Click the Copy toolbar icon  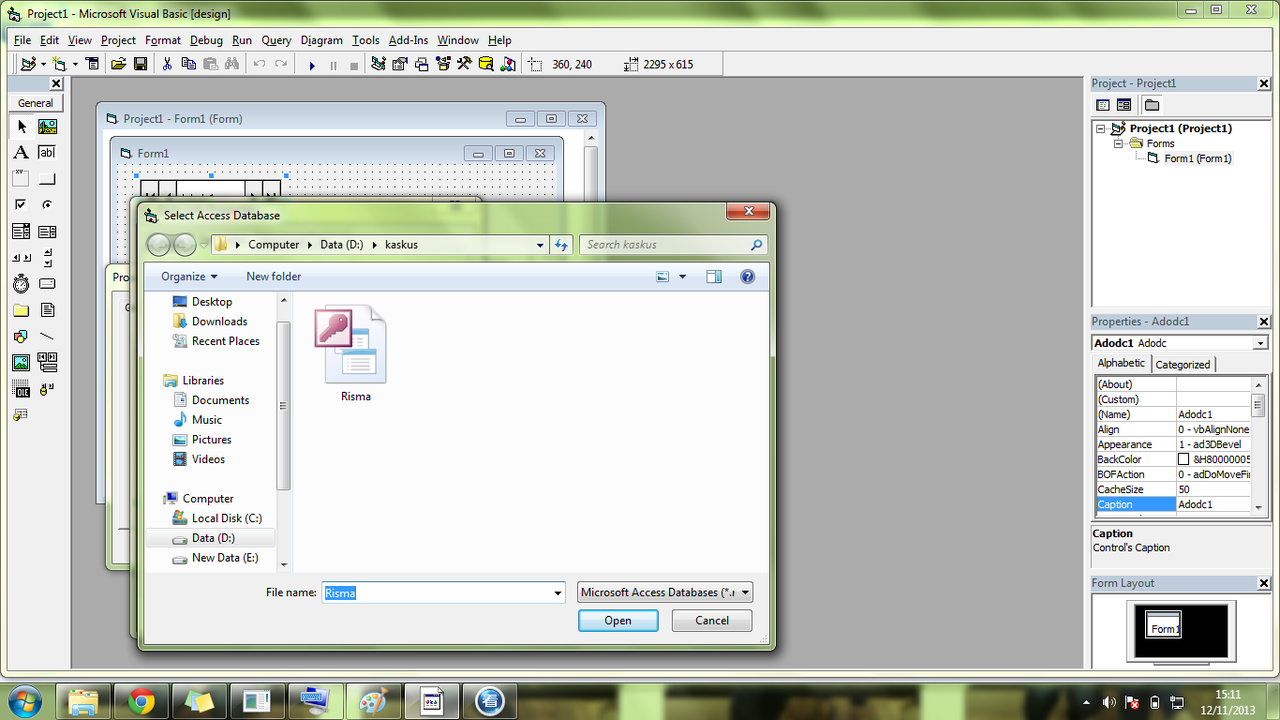pos(189,64)
